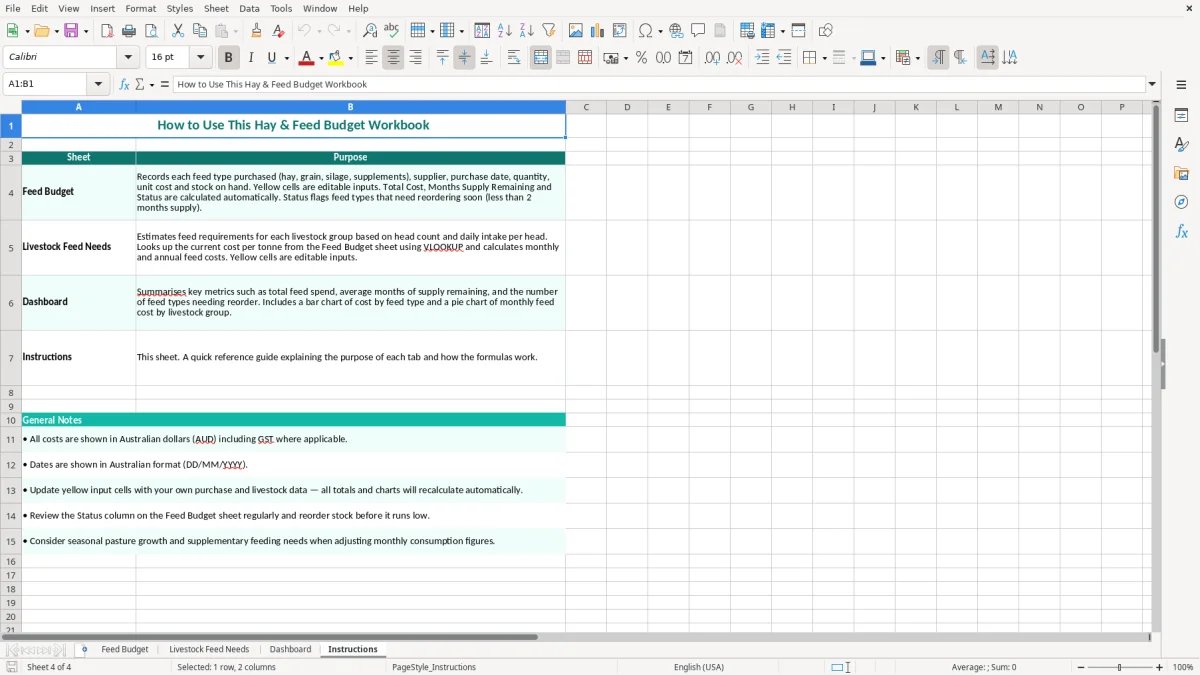Run the spelling check

pyautogui.click(x=392, y=31)
